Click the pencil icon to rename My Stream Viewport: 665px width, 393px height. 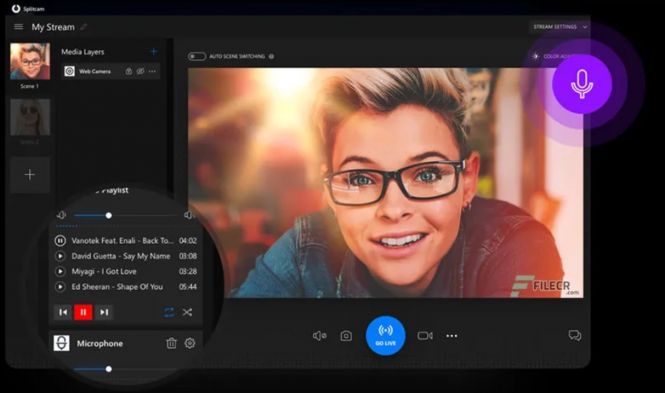coord(84,27)
